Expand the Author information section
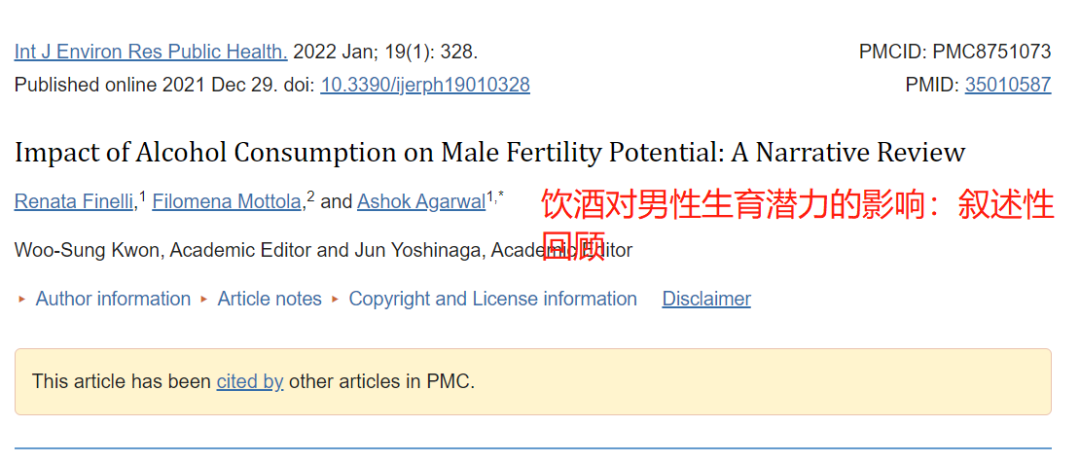The height and width of the screenshot is (462, 1080). [113, 299]
